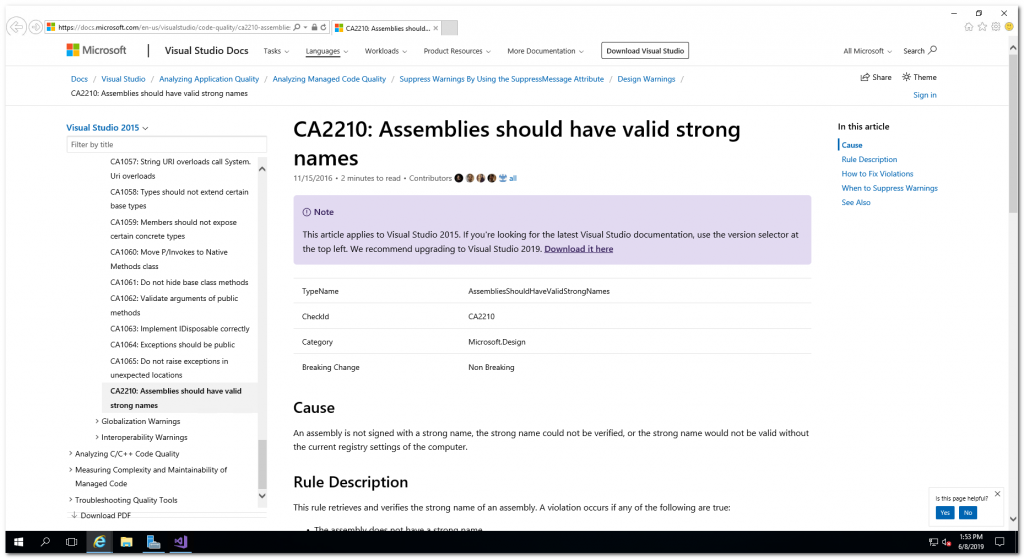This screenshot has height=559, width=1024.
Task: Click the taskbar search icon
Action: coord(45,542)
